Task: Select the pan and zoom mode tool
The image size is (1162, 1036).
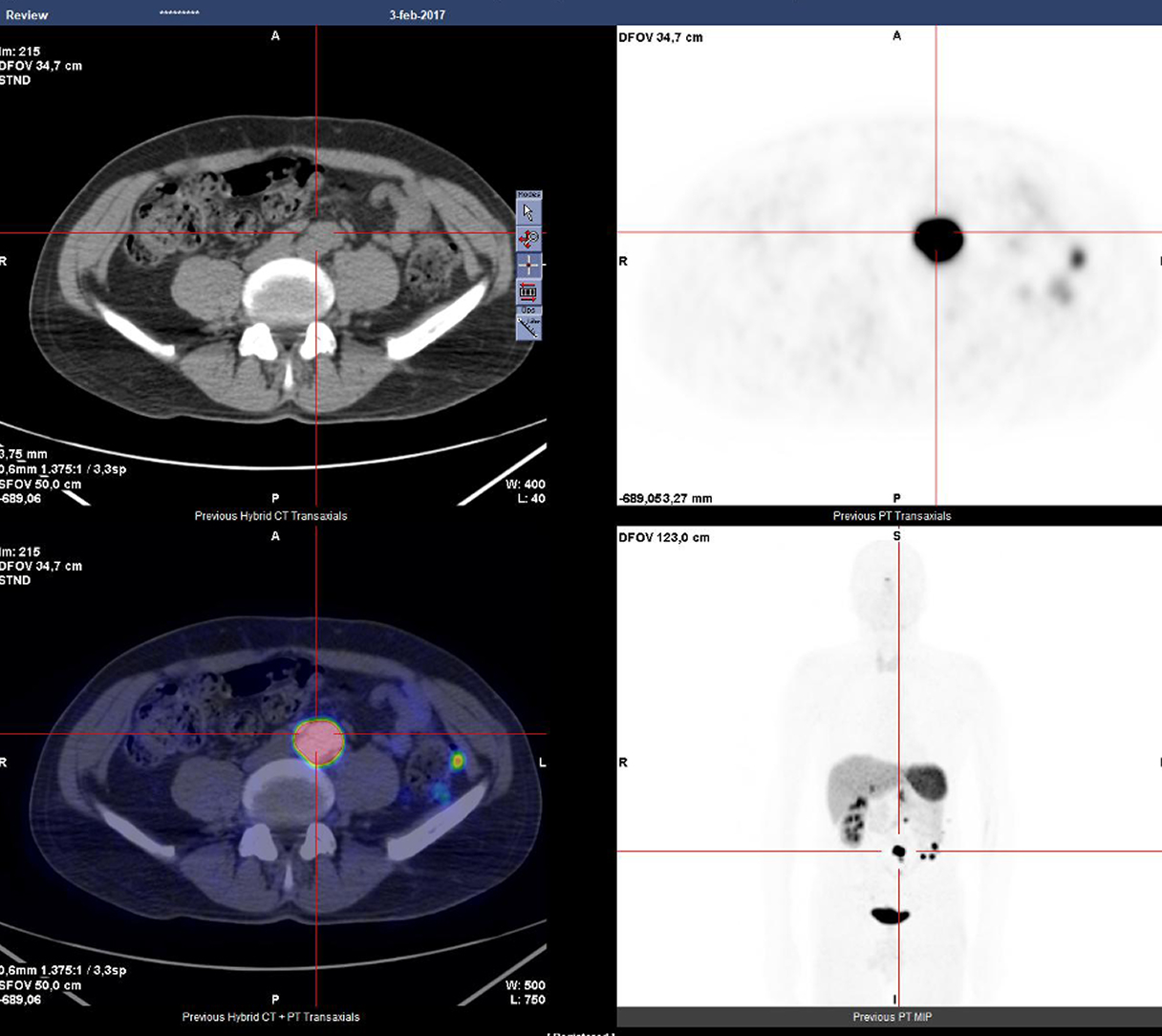Action: 527,236
